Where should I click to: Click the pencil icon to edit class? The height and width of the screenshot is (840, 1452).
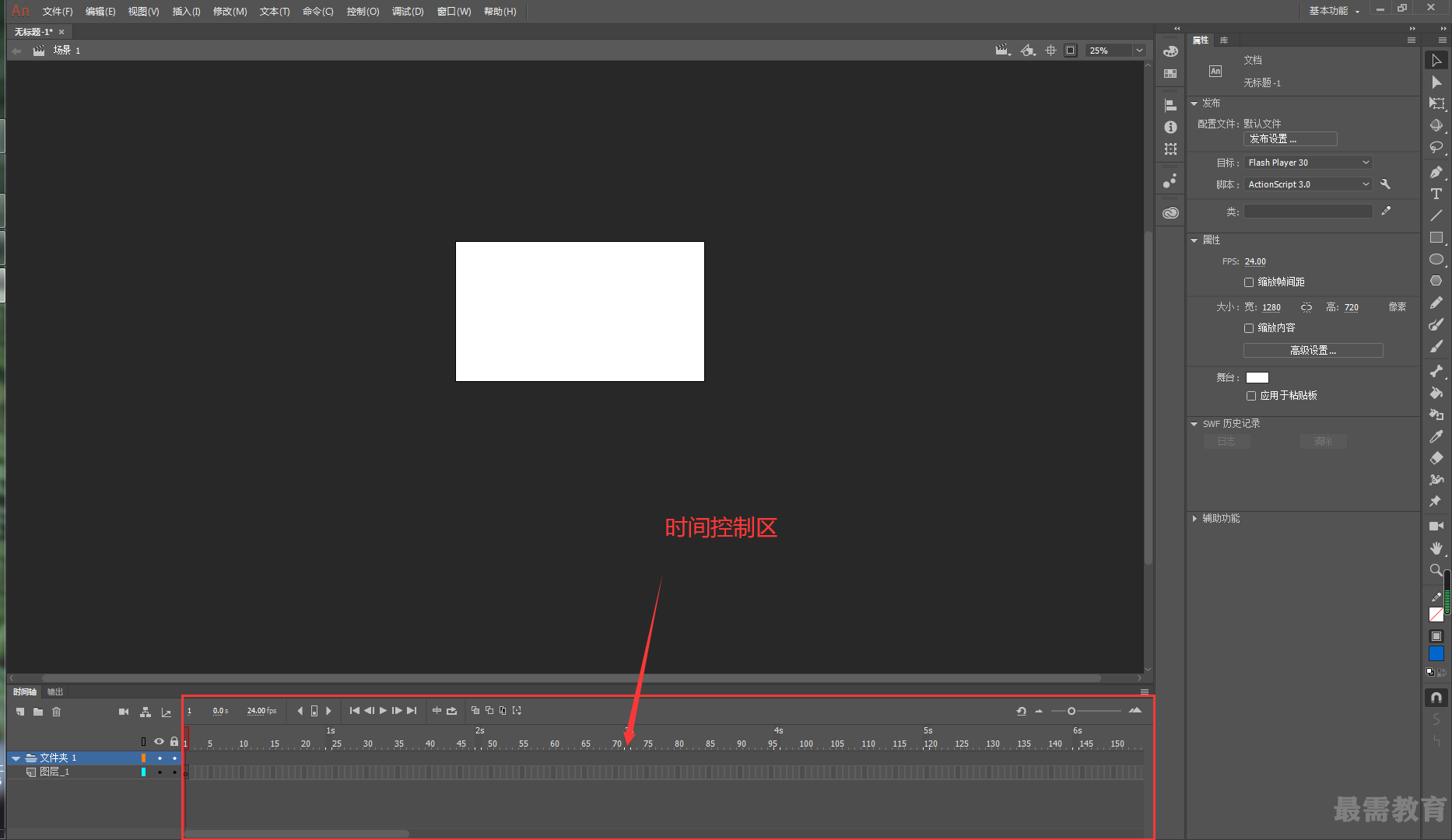(x=1386, y=211)
